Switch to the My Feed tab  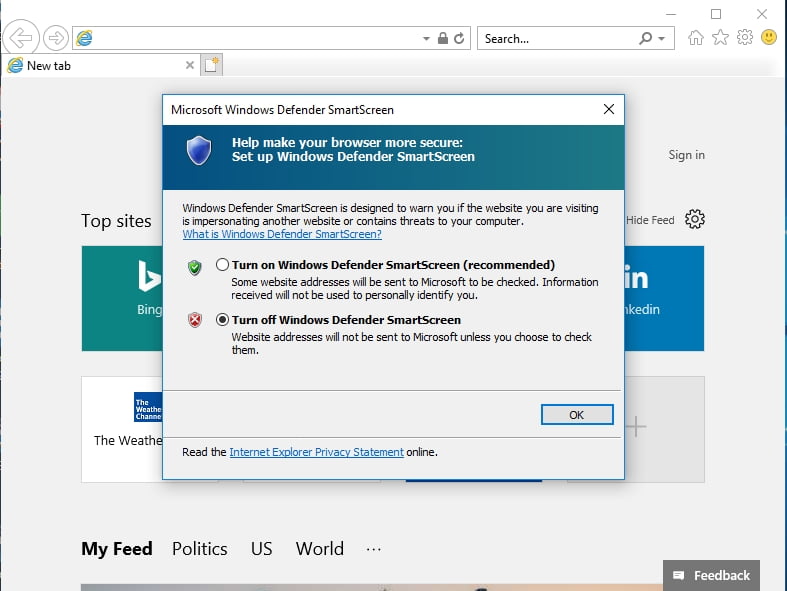(x=117, y=549)
